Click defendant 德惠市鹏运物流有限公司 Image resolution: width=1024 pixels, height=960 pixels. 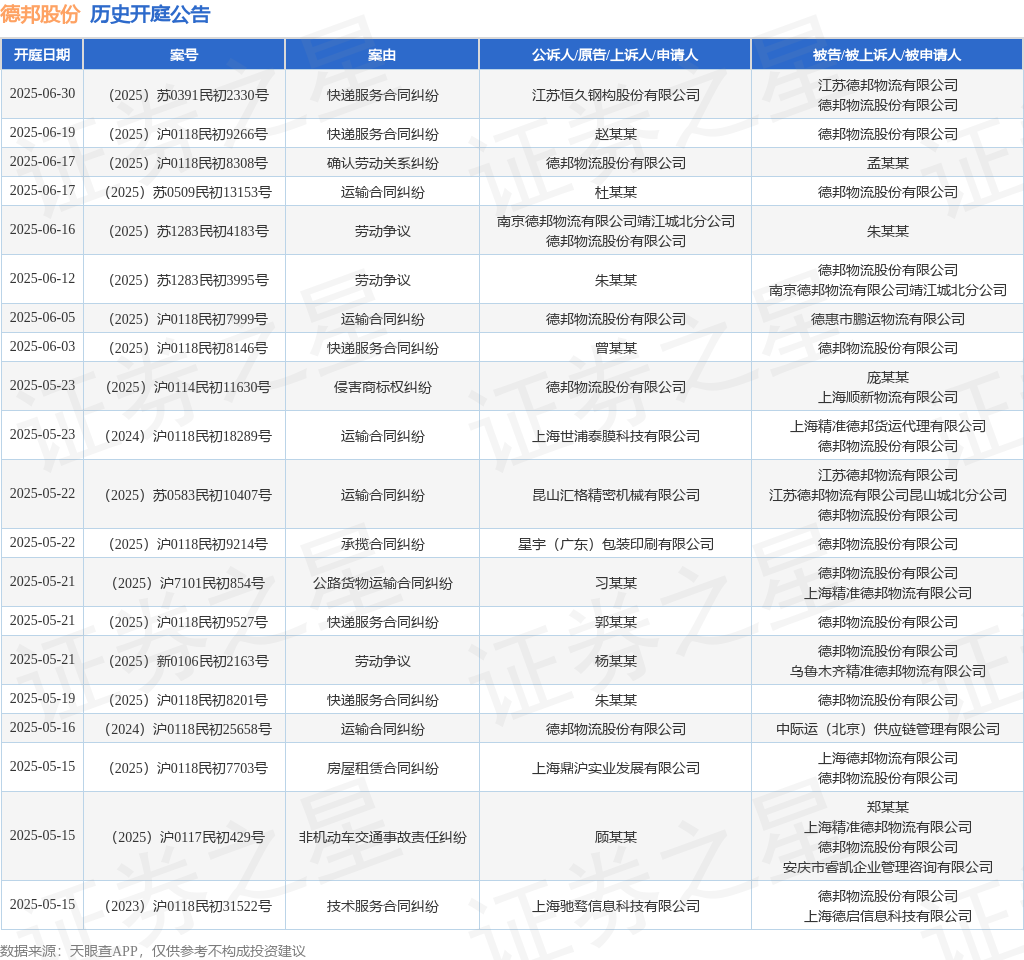coord(888,319)
